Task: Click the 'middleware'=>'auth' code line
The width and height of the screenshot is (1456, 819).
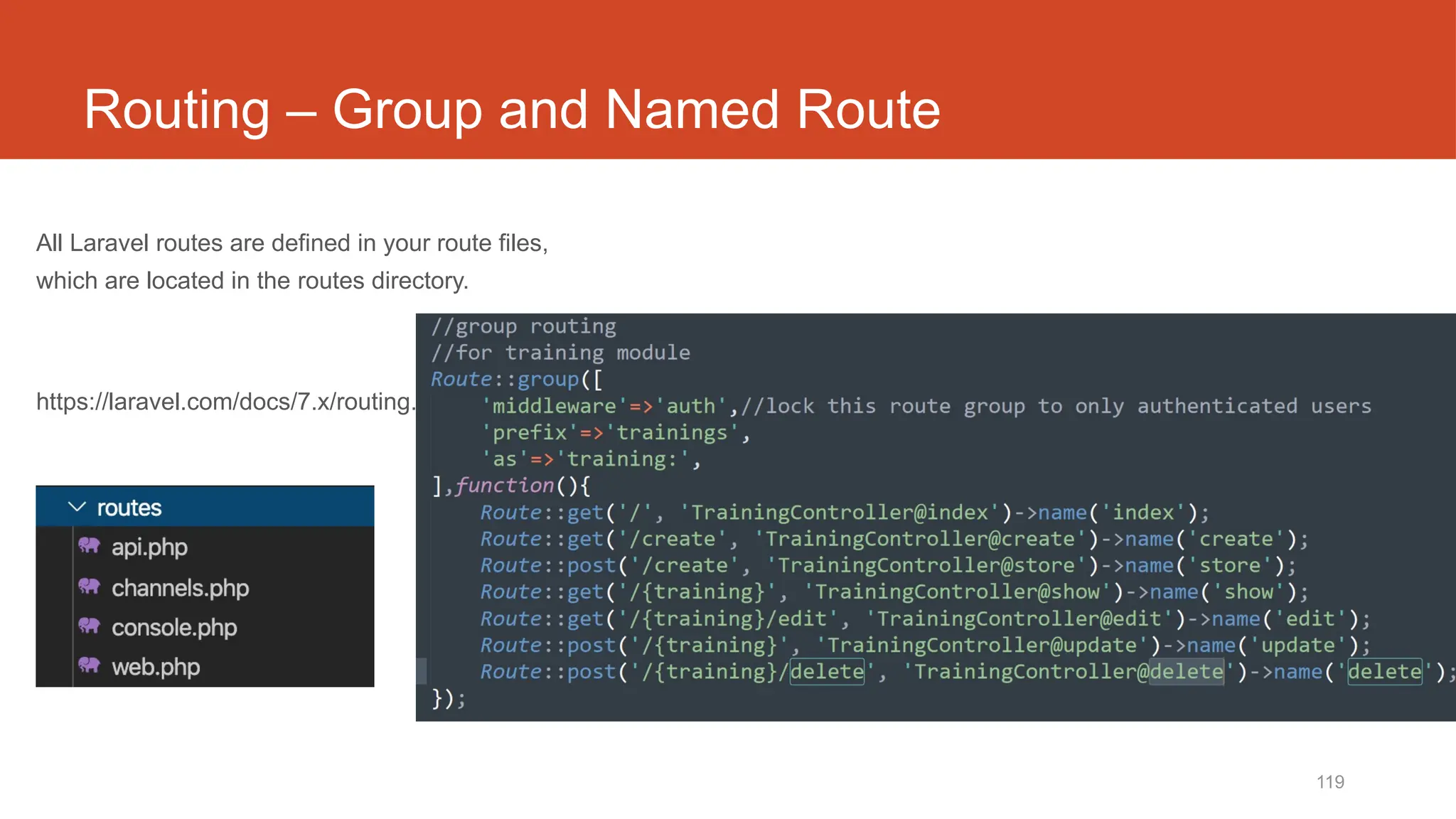Action: click(926, 406)
